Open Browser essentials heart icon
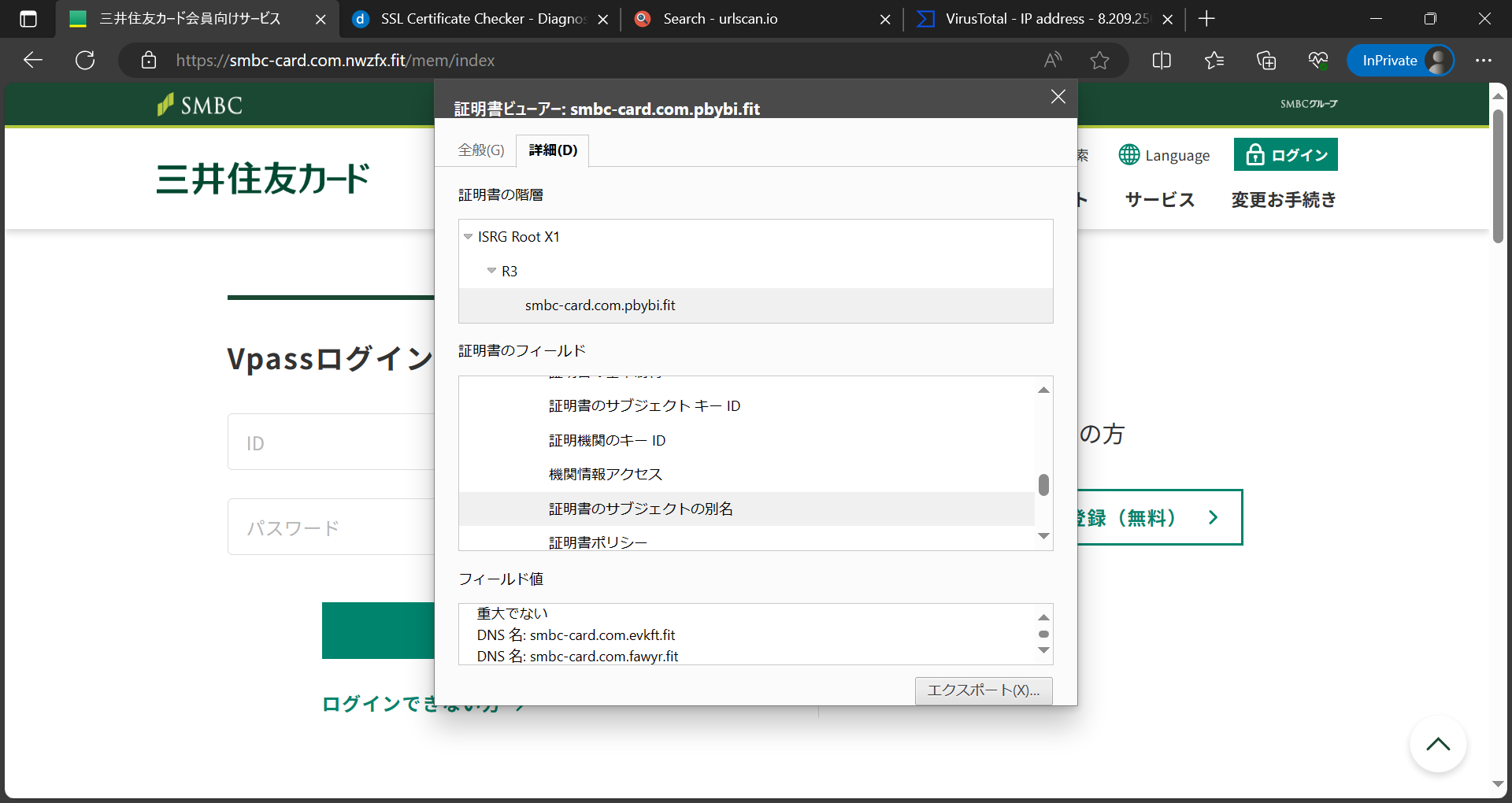 click(1318, 60)
